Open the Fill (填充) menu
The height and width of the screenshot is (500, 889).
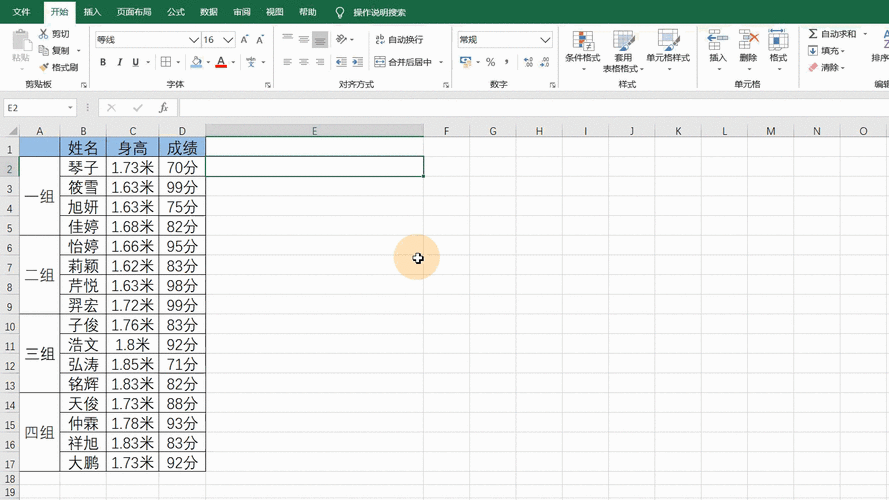click(x=827, y=50)
